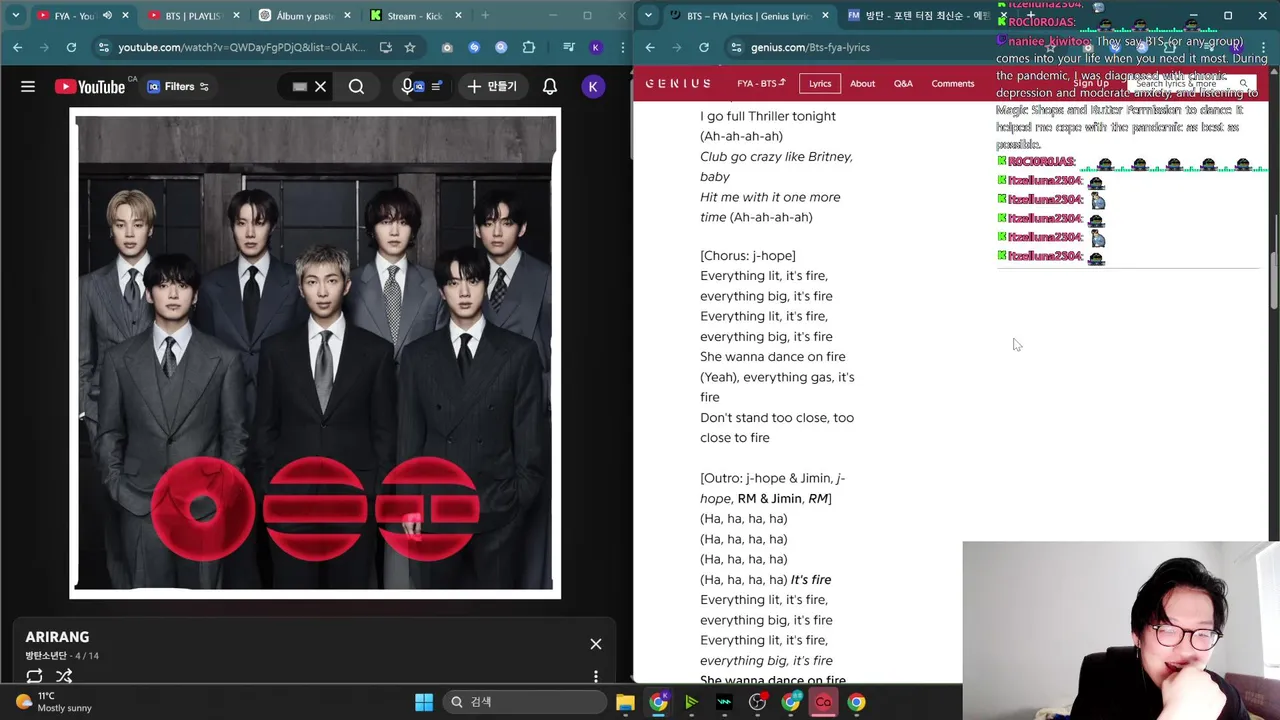Reload the Genius page
The width and height of the screenshot is (1280, 720).
(x=704, y=47)
